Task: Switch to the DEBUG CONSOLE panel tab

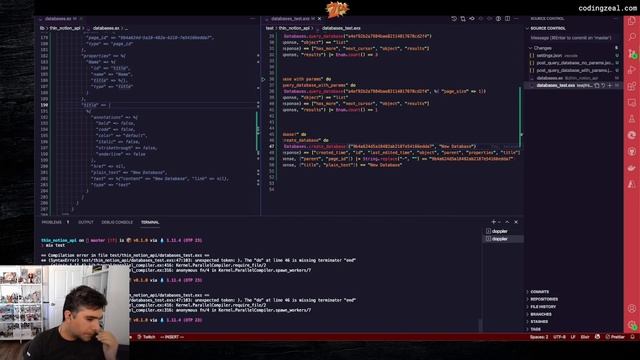Action: [x=117, y=222]
